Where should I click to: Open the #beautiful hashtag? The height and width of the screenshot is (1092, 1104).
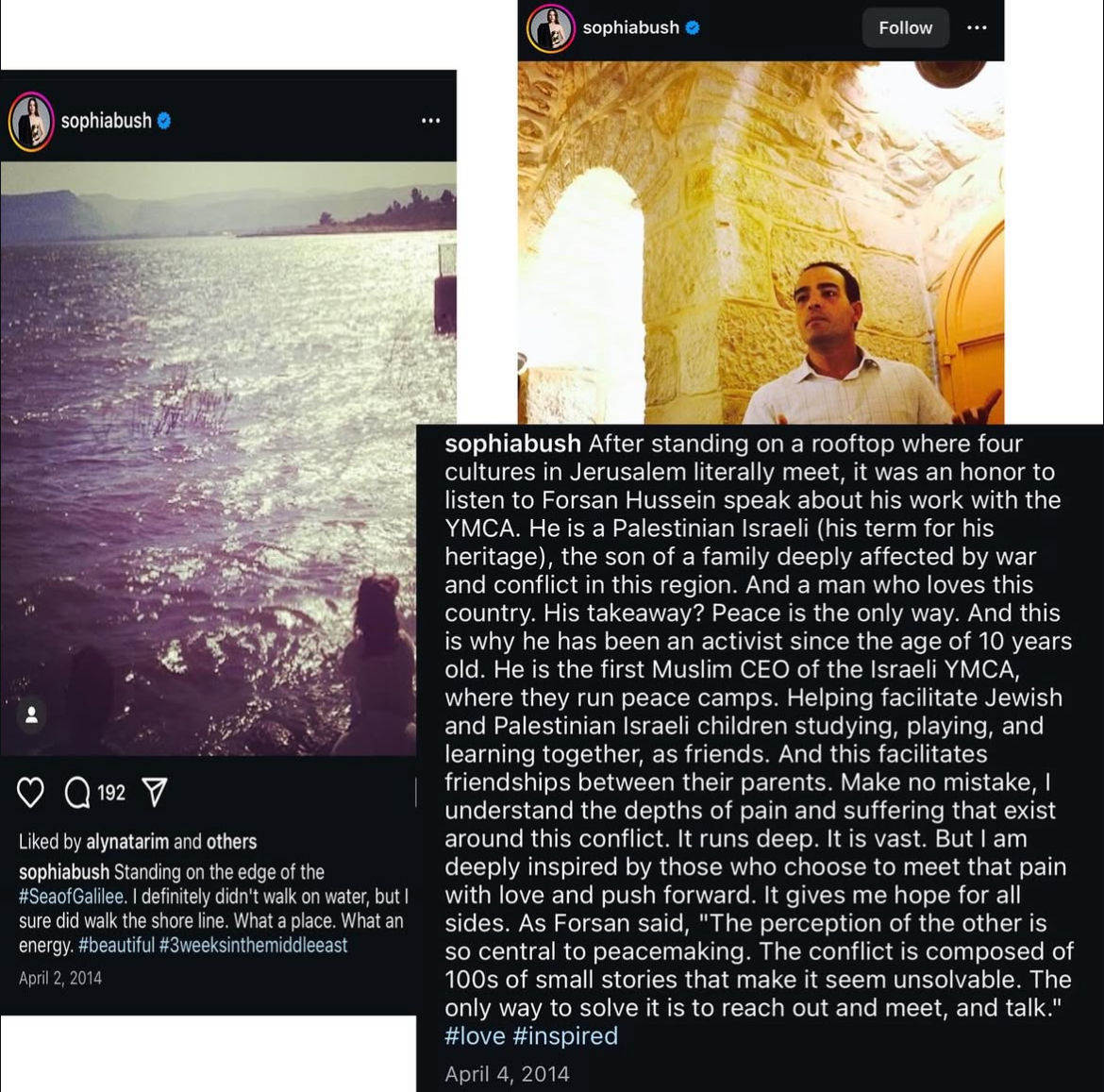tap(116, 945)
